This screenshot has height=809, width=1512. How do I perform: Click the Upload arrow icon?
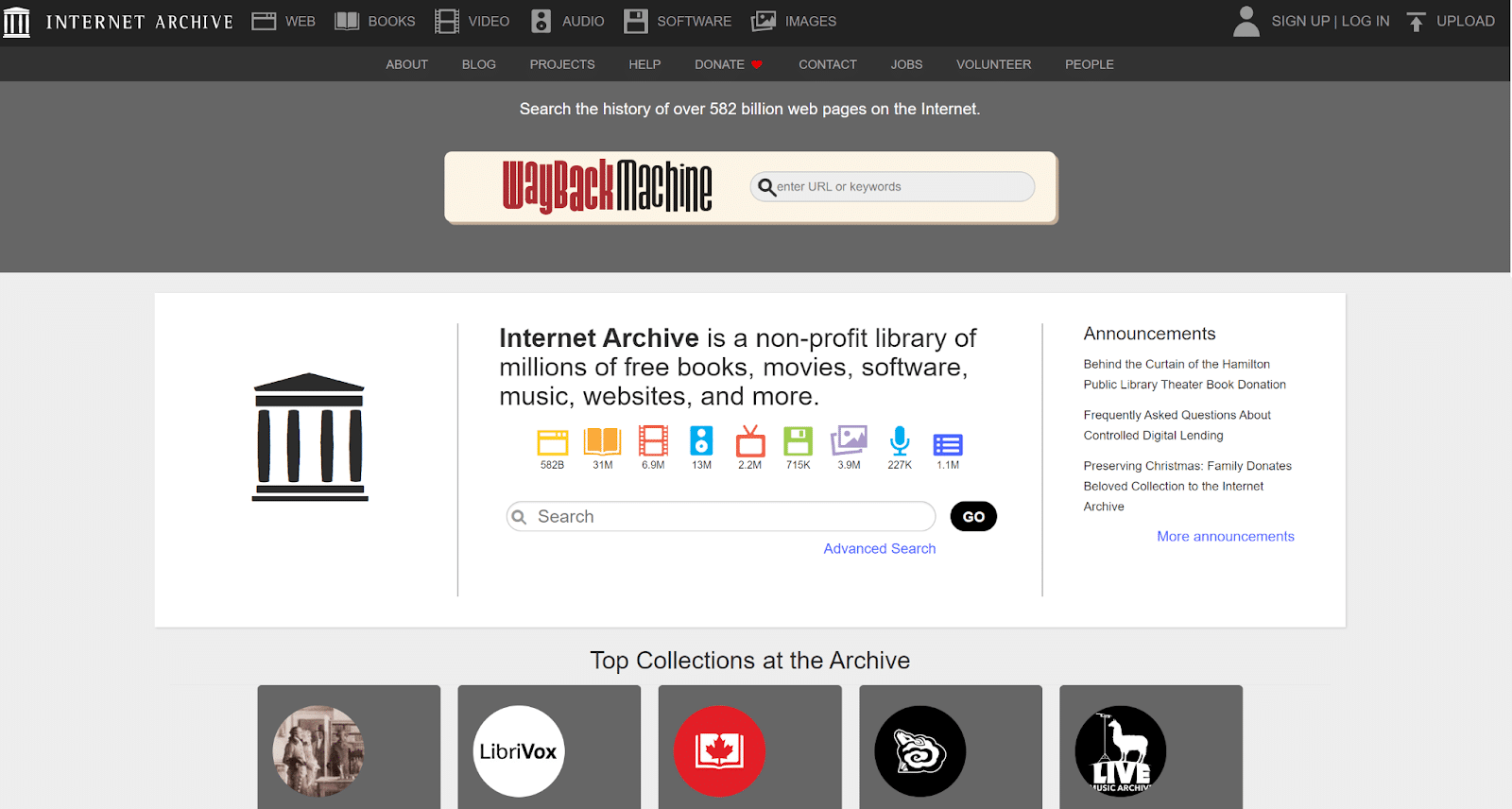point(1416,22)
